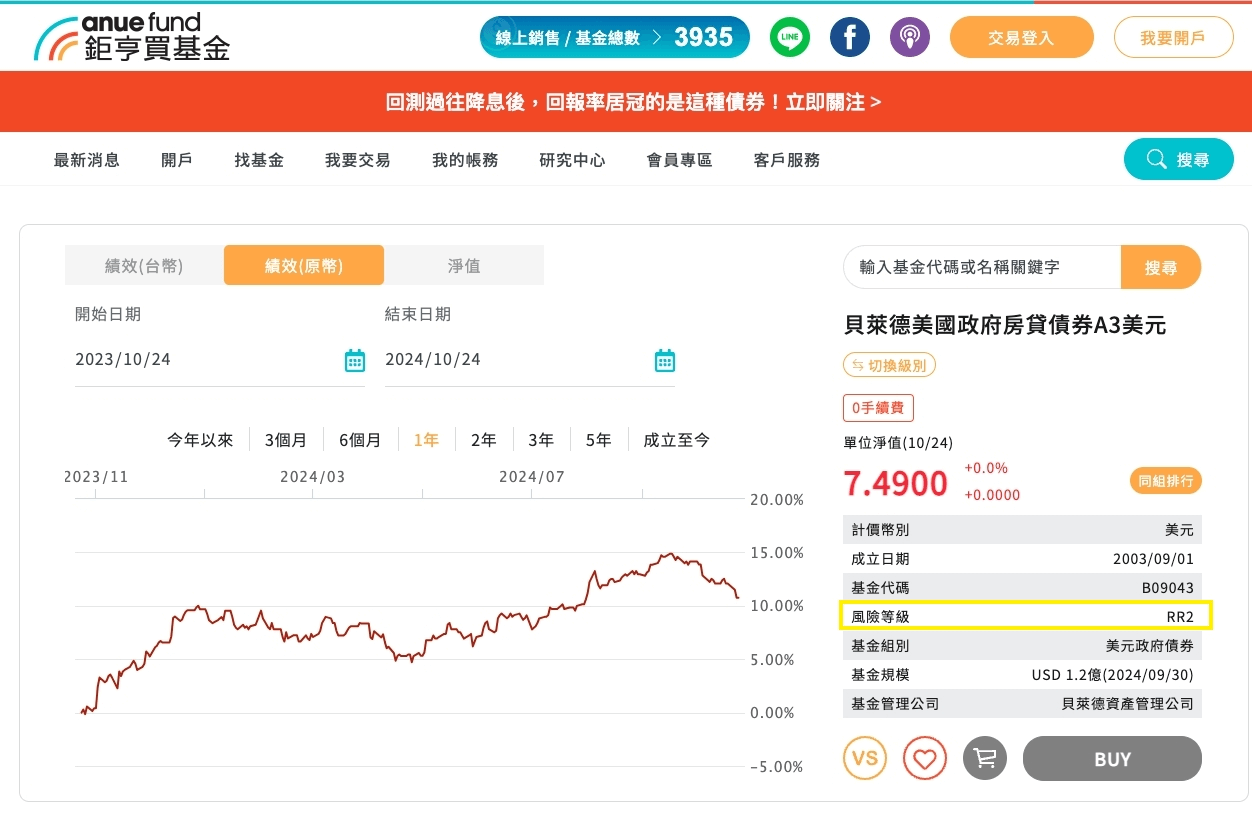Open 我要交易 menu

point(357,160)
